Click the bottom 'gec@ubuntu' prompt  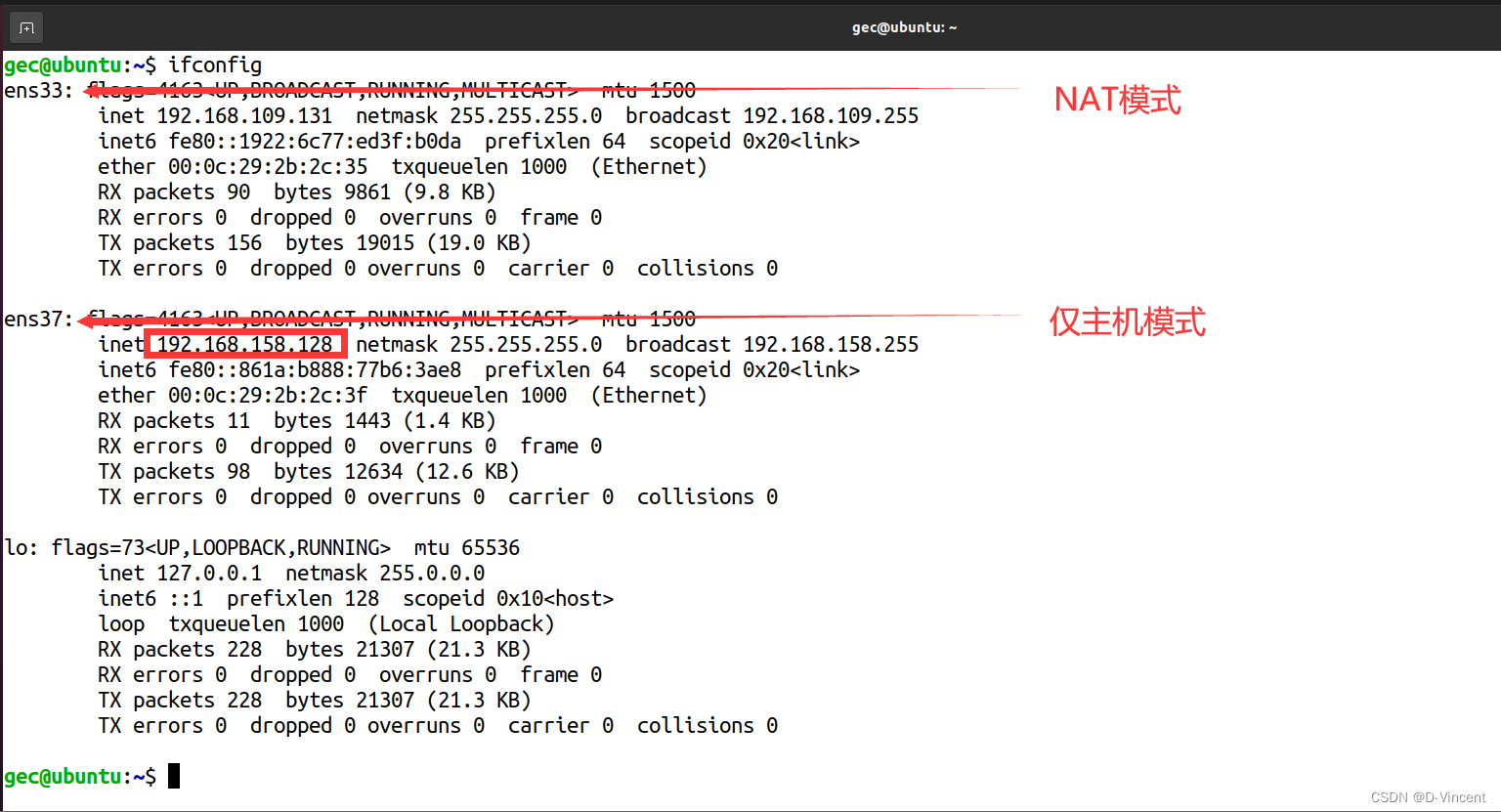coord(63,776)
